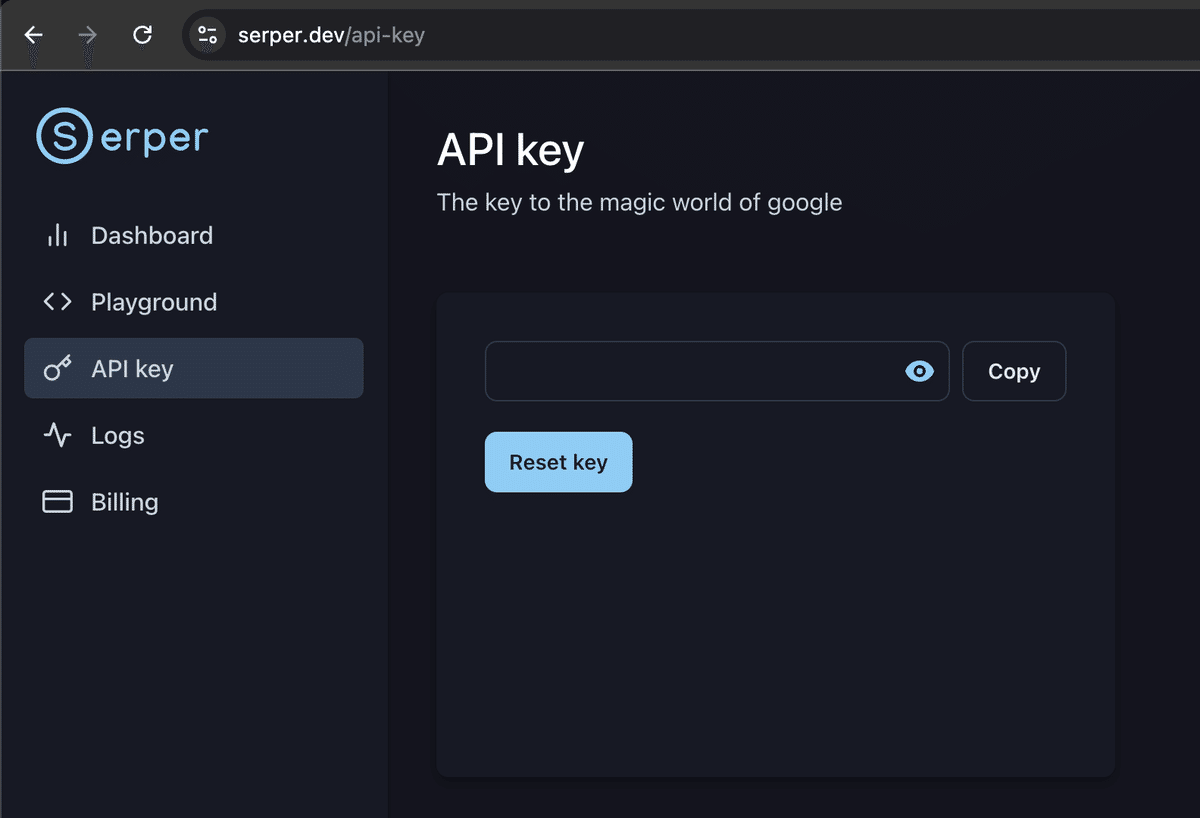Open site permissions icon in address bar
The image size is (1200, 818).
[x=206, y=34]
